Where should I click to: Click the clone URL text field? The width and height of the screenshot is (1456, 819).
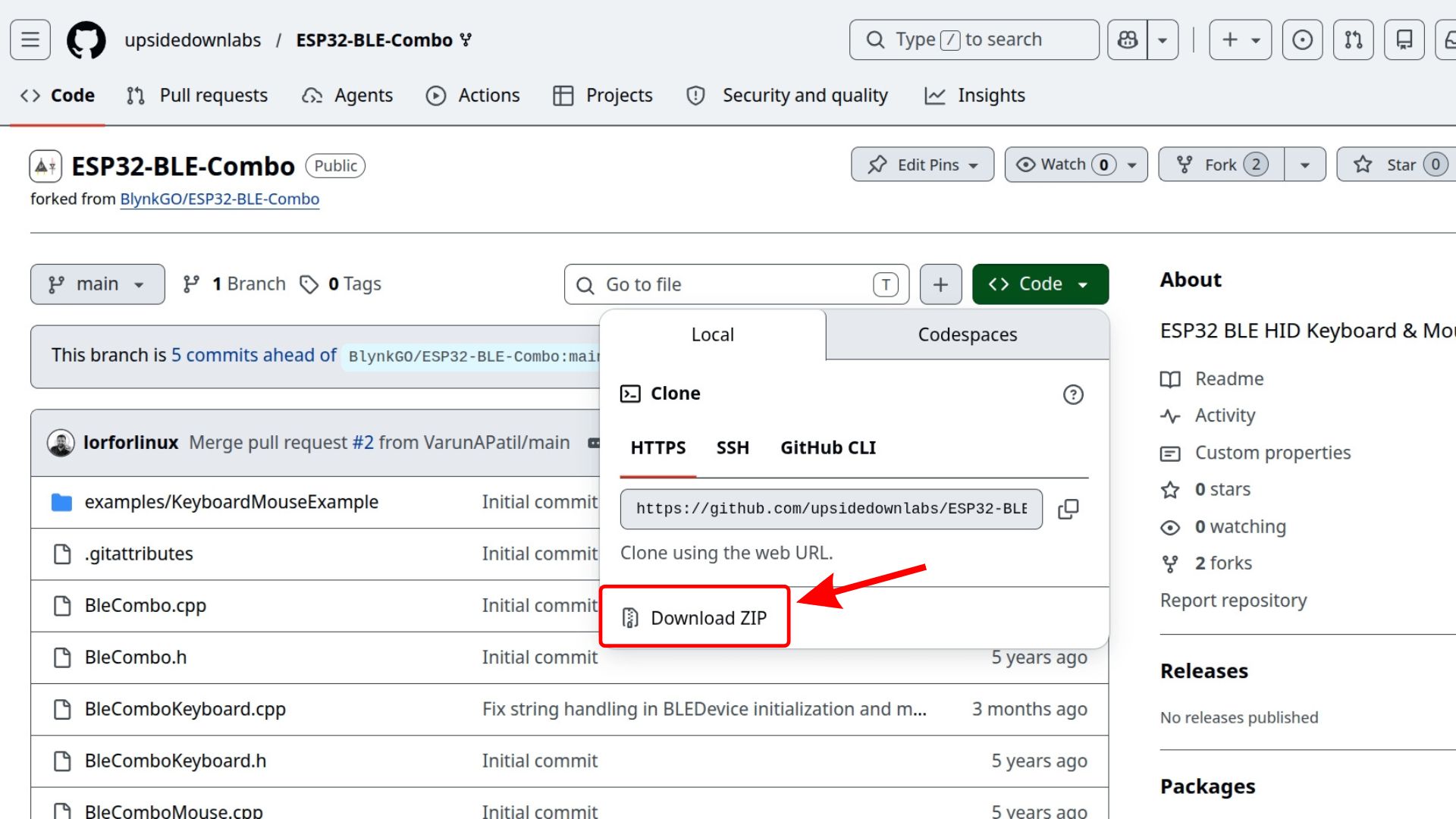point(831,509)
